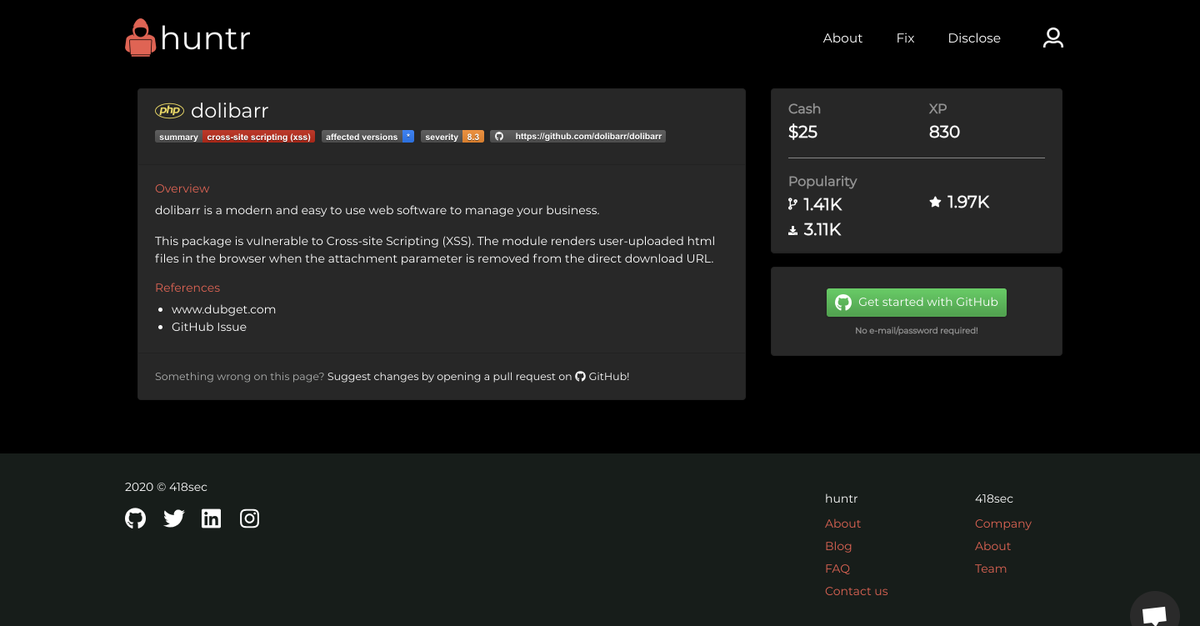The height and width of the screenshot is (626, 1200).
Task: Open Fix in top navigation
Action: (905, 38)
